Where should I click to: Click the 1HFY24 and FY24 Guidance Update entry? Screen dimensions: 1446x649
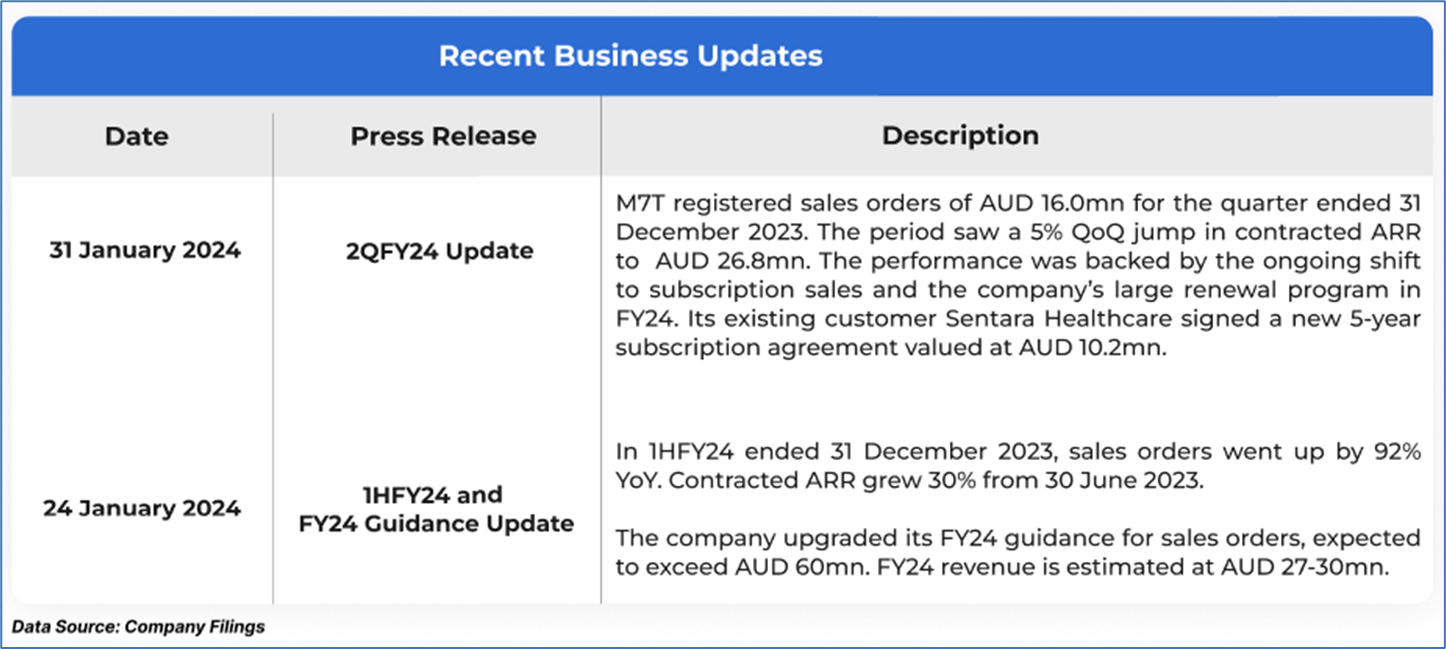436,509
